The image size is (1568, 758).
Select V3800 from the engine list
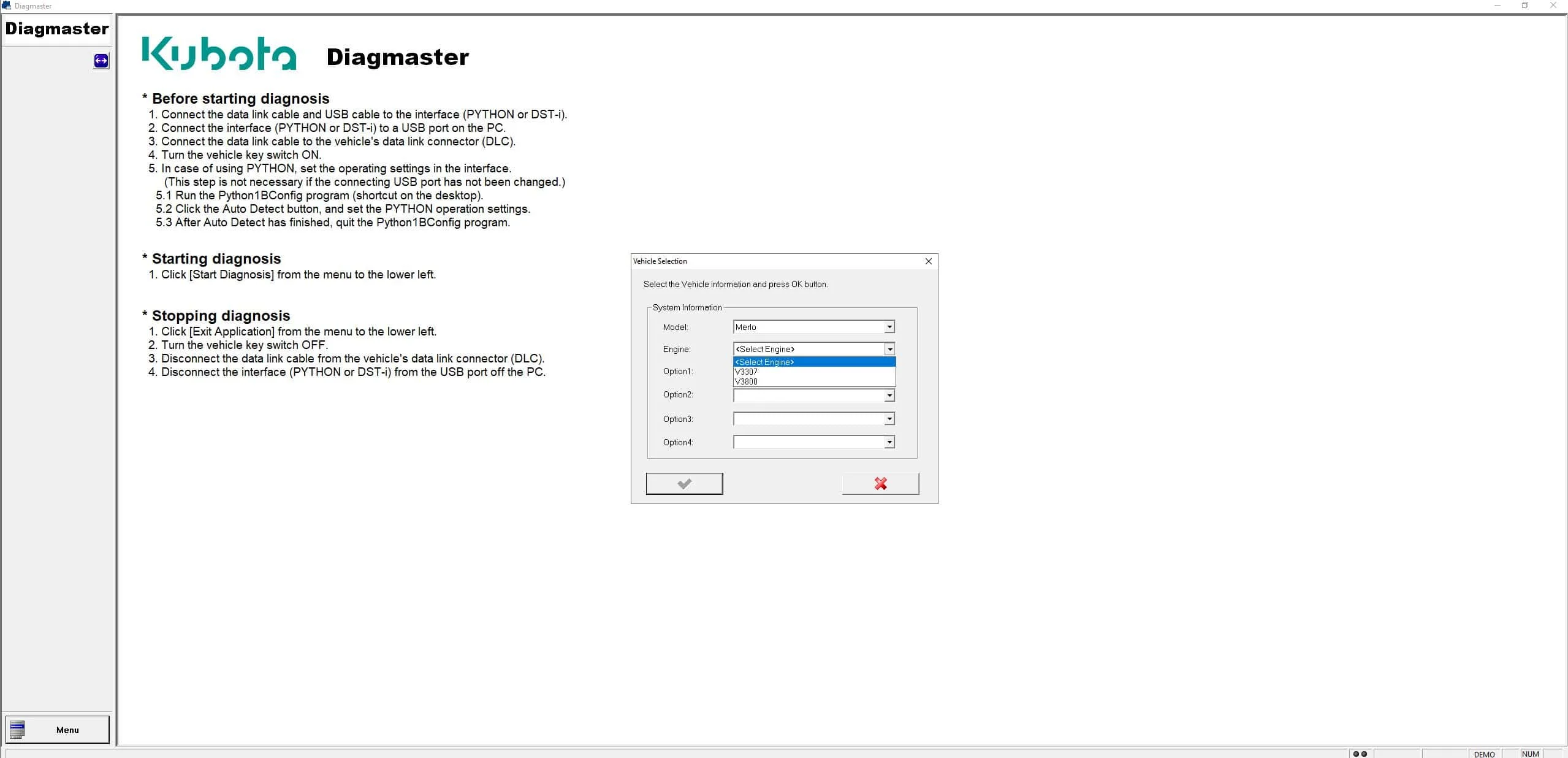[814, 381]
